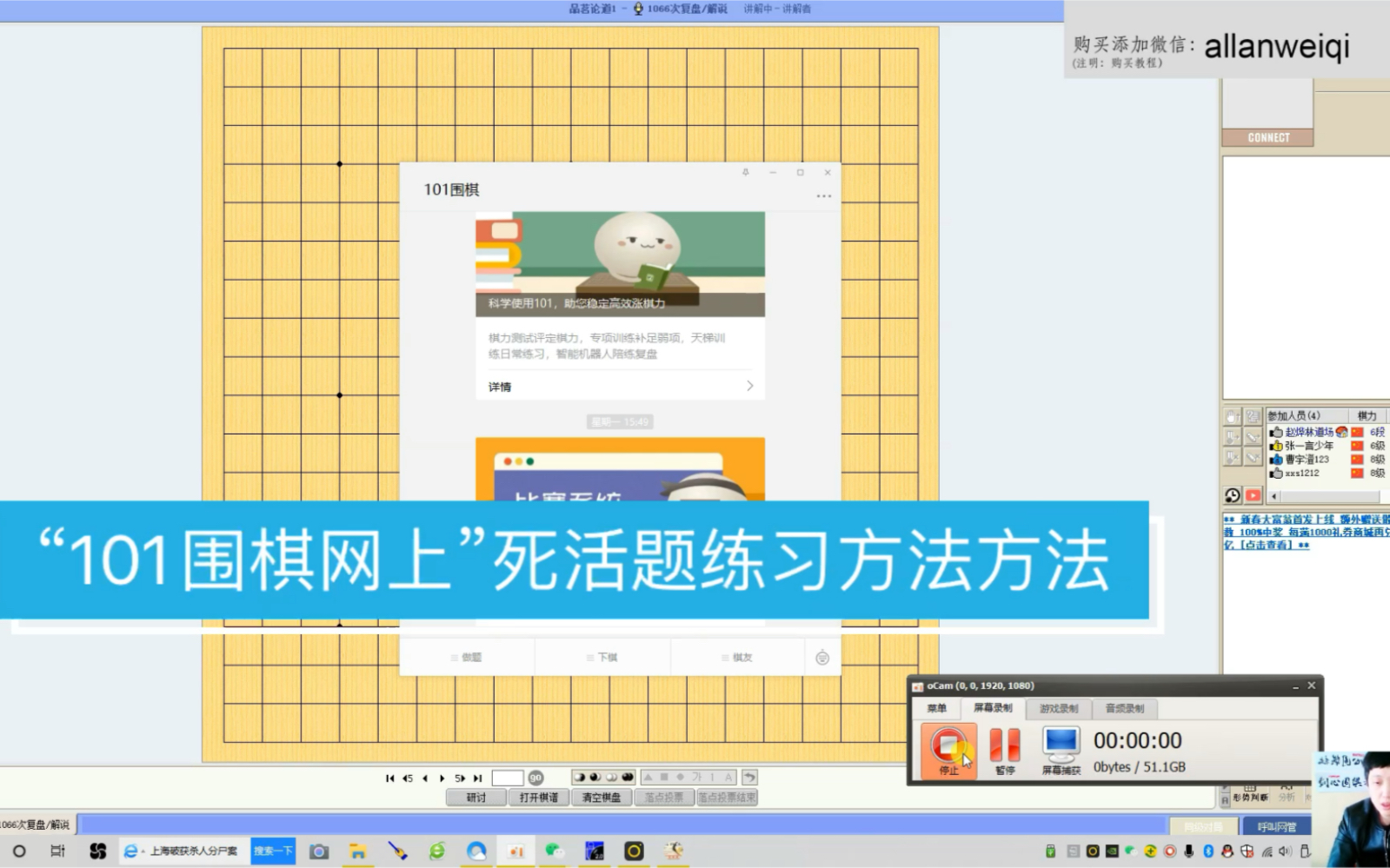
Task: Click the orange 比赛系统 article card
Action: click(x=620, y=469)
